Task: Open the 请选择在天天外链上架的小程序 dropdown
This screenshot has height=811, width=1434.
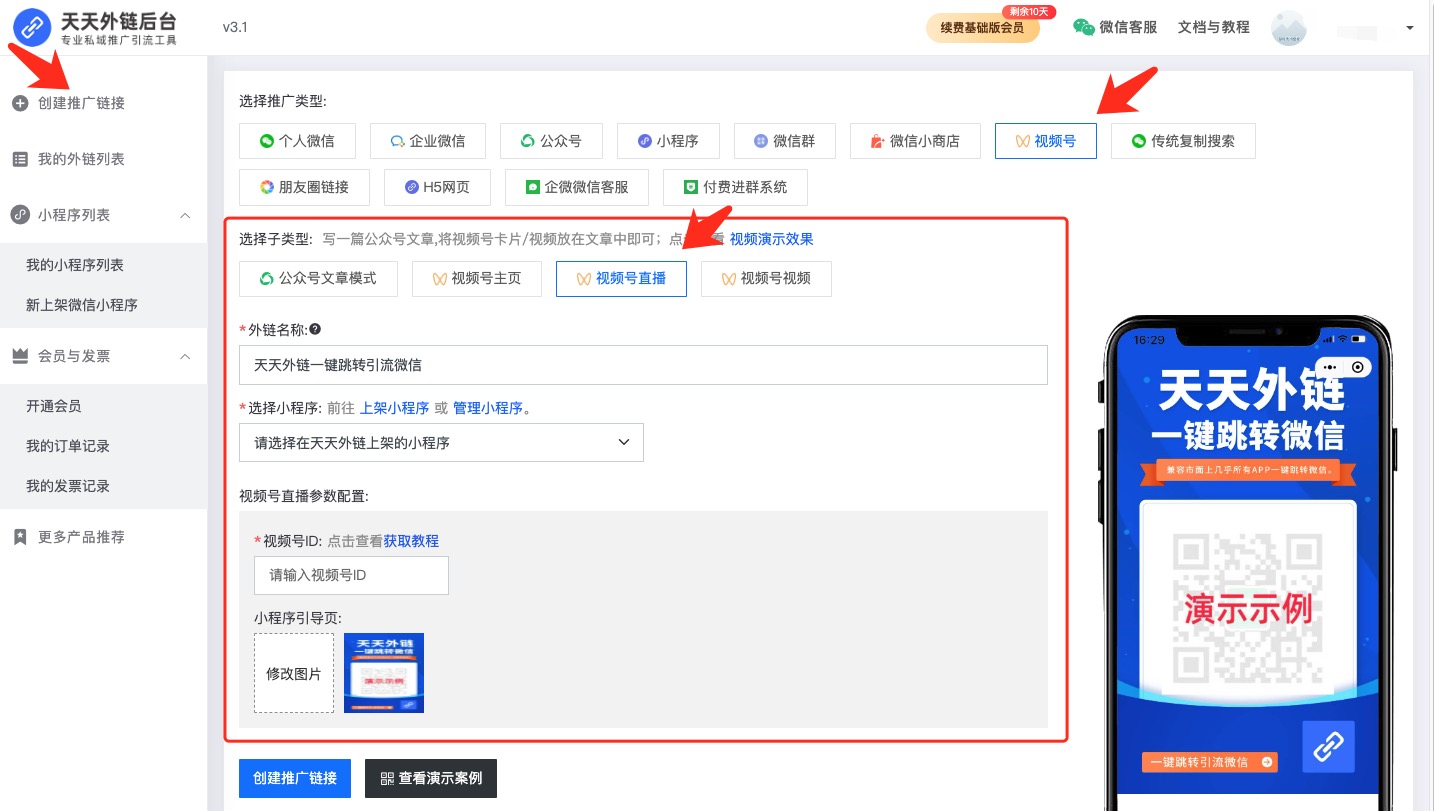Action: point(441,442)
